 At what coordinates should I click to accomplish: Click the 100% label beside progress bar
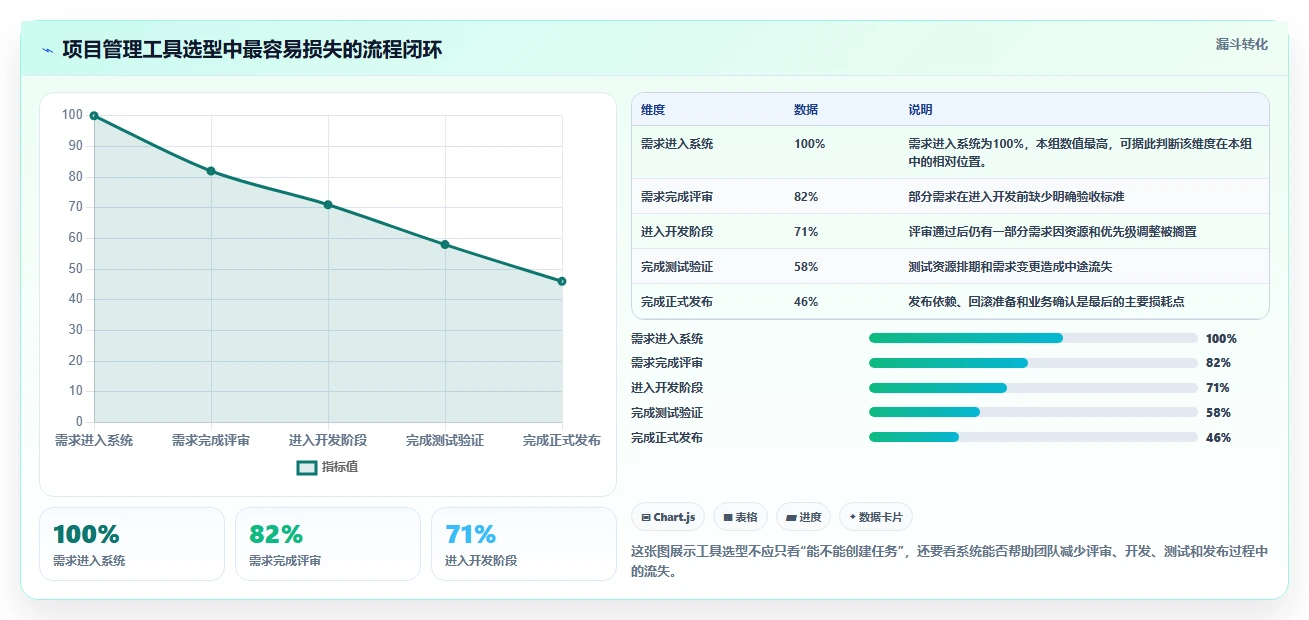tap(1221, 339)
